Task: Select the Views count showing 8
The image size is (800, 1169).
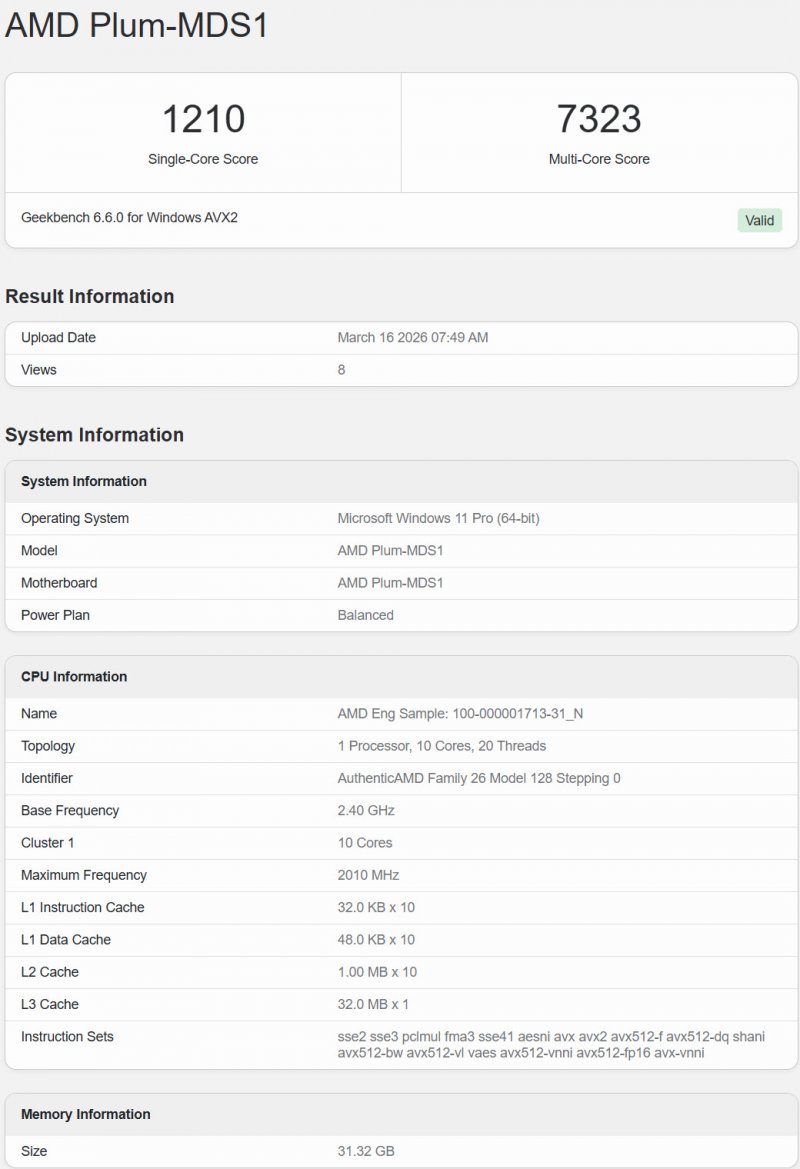Action: click(x=341, y=369)
